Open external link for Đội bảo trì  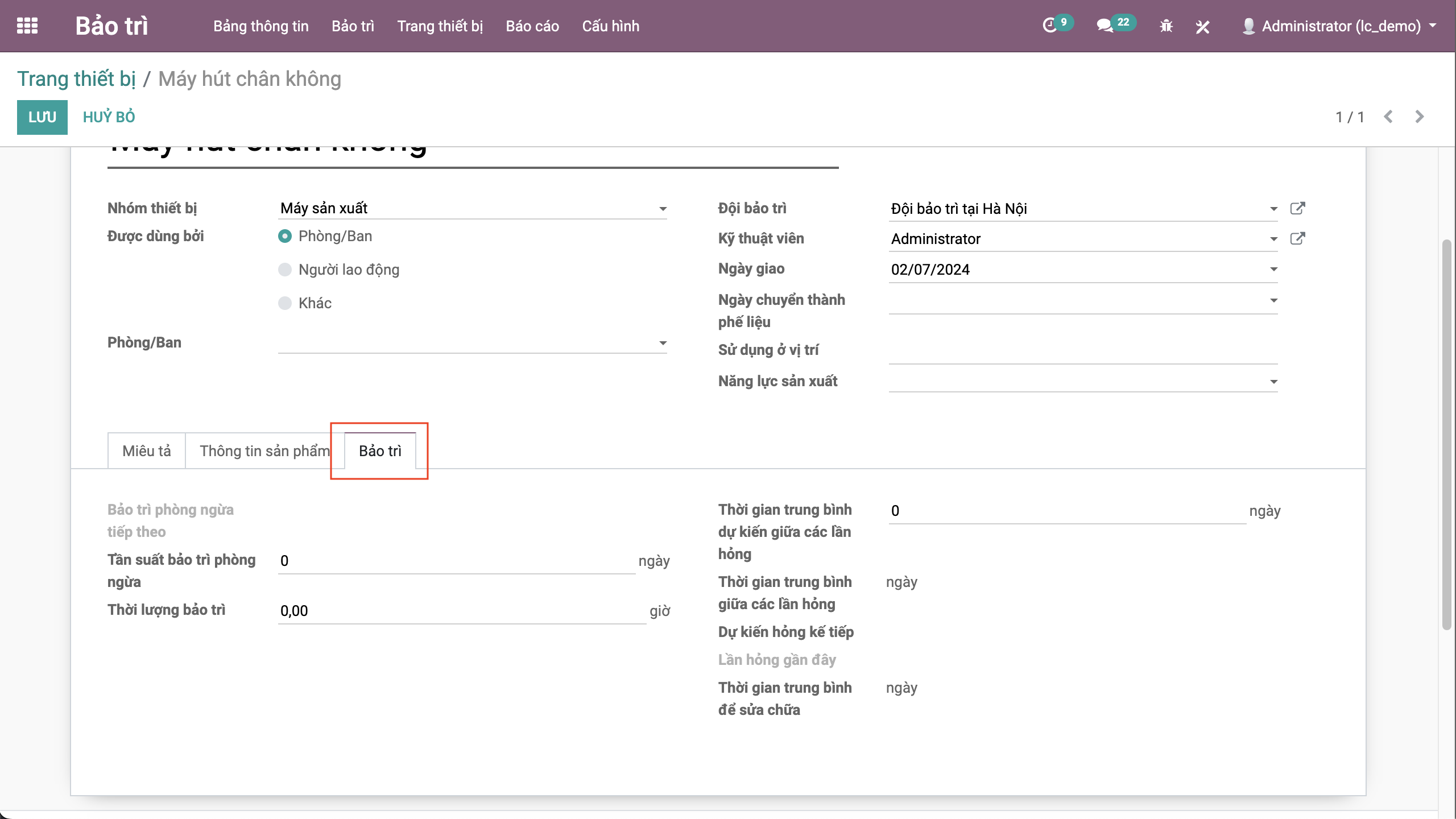coord(1297,209)
